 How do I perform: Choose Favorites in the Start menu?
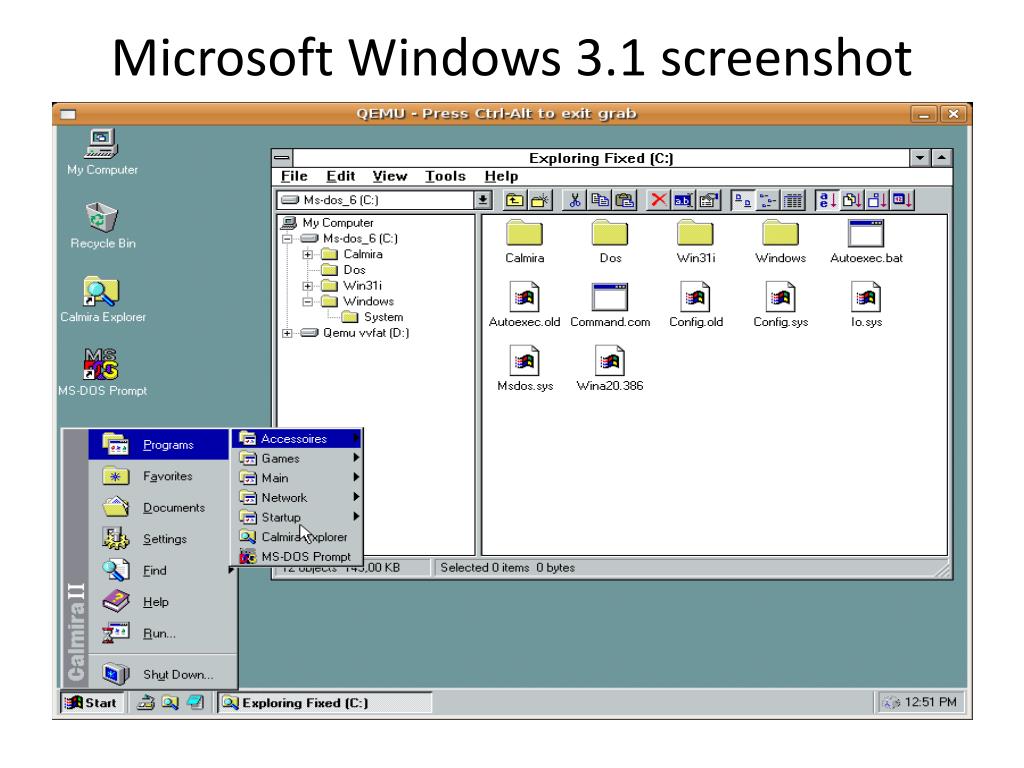161,476
